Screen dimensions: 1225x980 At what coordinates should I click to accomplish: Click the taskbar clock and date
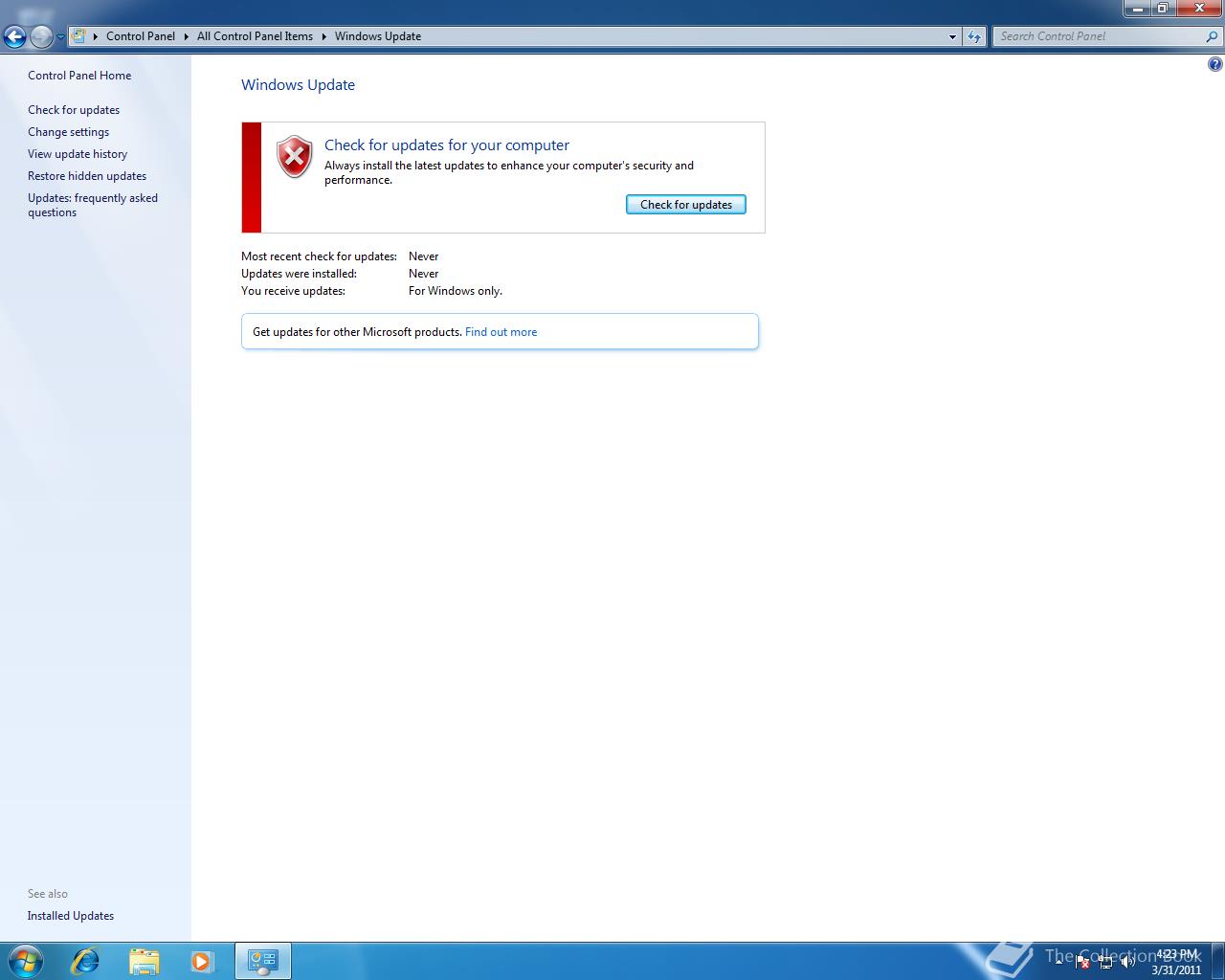1176,962
